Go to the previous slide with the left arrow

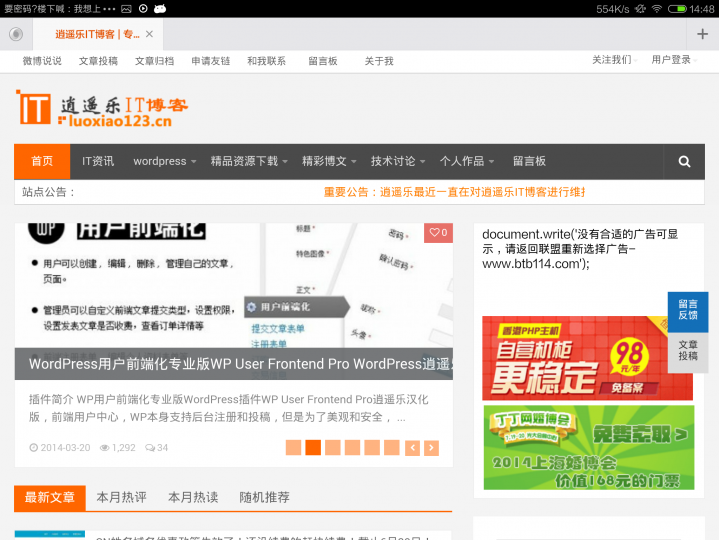[412, 448]
